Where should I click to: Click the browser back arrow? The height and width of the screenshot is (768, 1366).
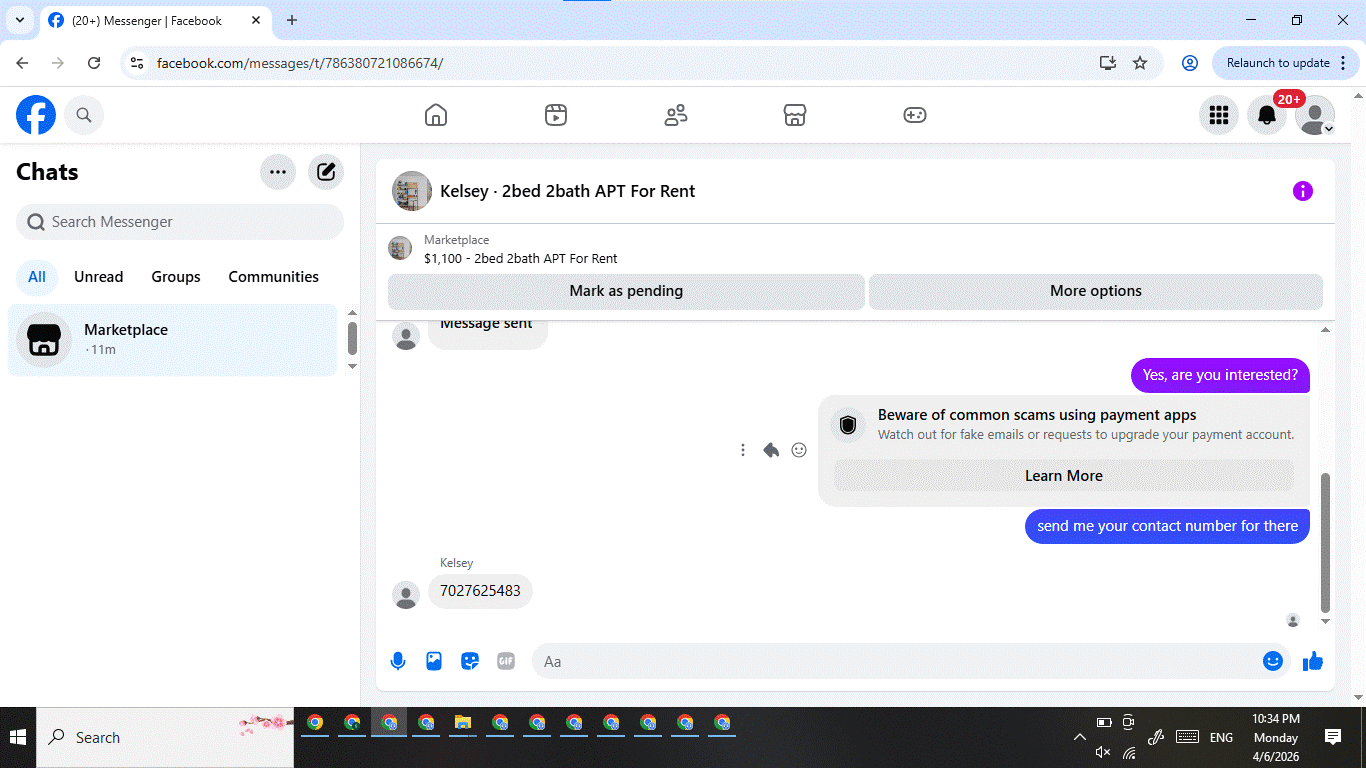[22, 63]
